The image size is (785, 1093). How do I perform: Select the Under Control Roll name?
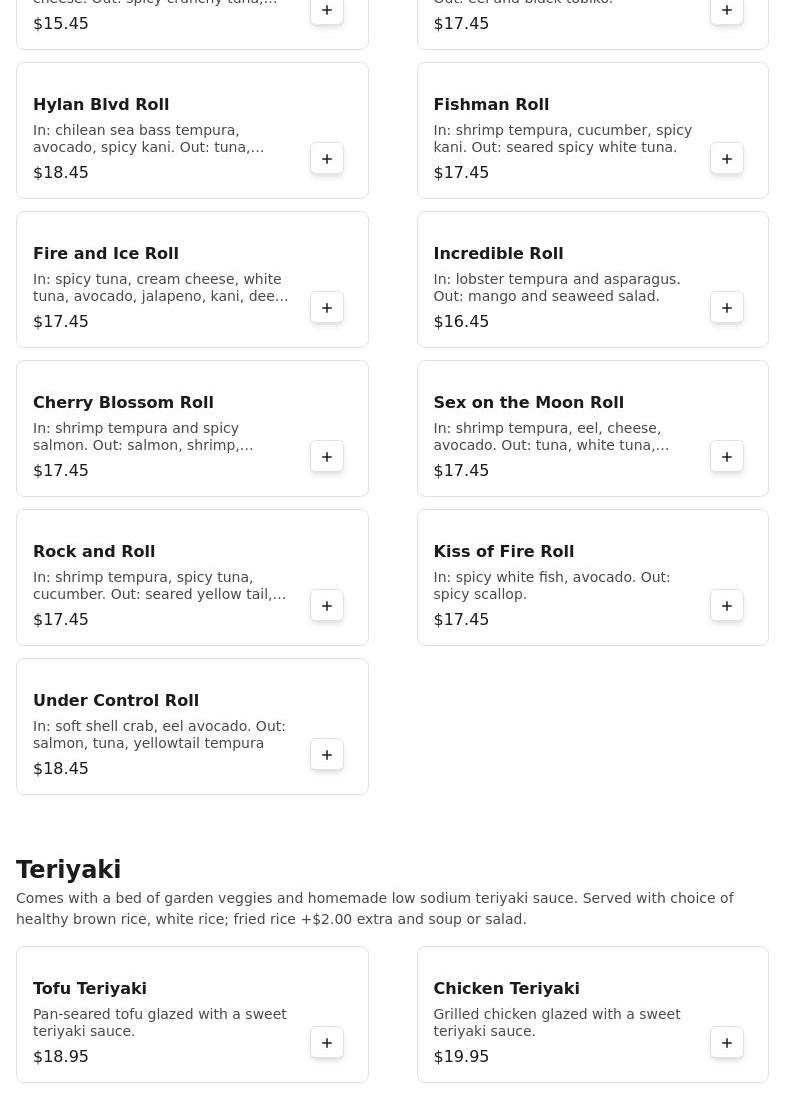pos(116,701)
